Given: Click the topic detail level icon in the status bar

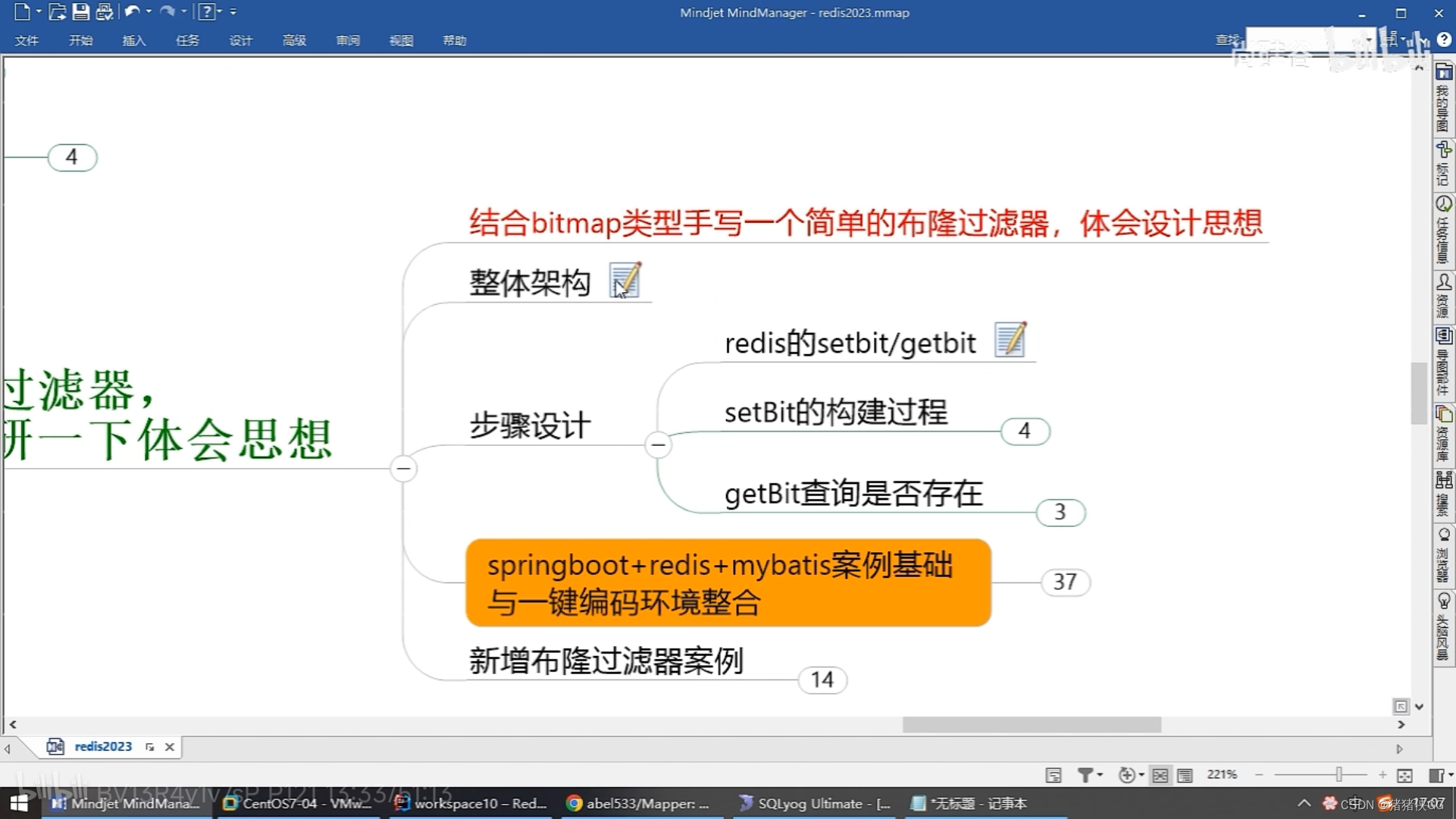Looking at the screenshot, I should click(x=1127, y=774).
